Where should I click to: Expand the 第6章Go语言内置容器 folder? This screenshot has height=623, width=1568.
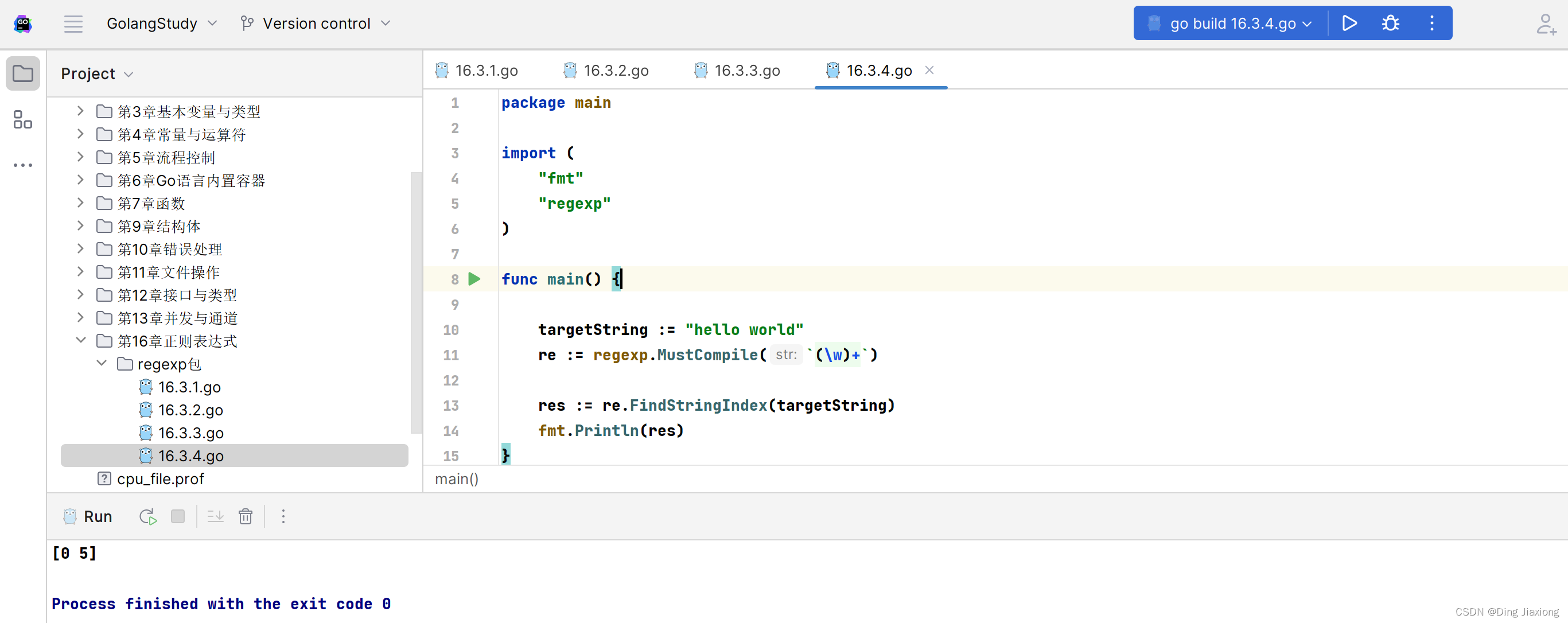[80, 180]
